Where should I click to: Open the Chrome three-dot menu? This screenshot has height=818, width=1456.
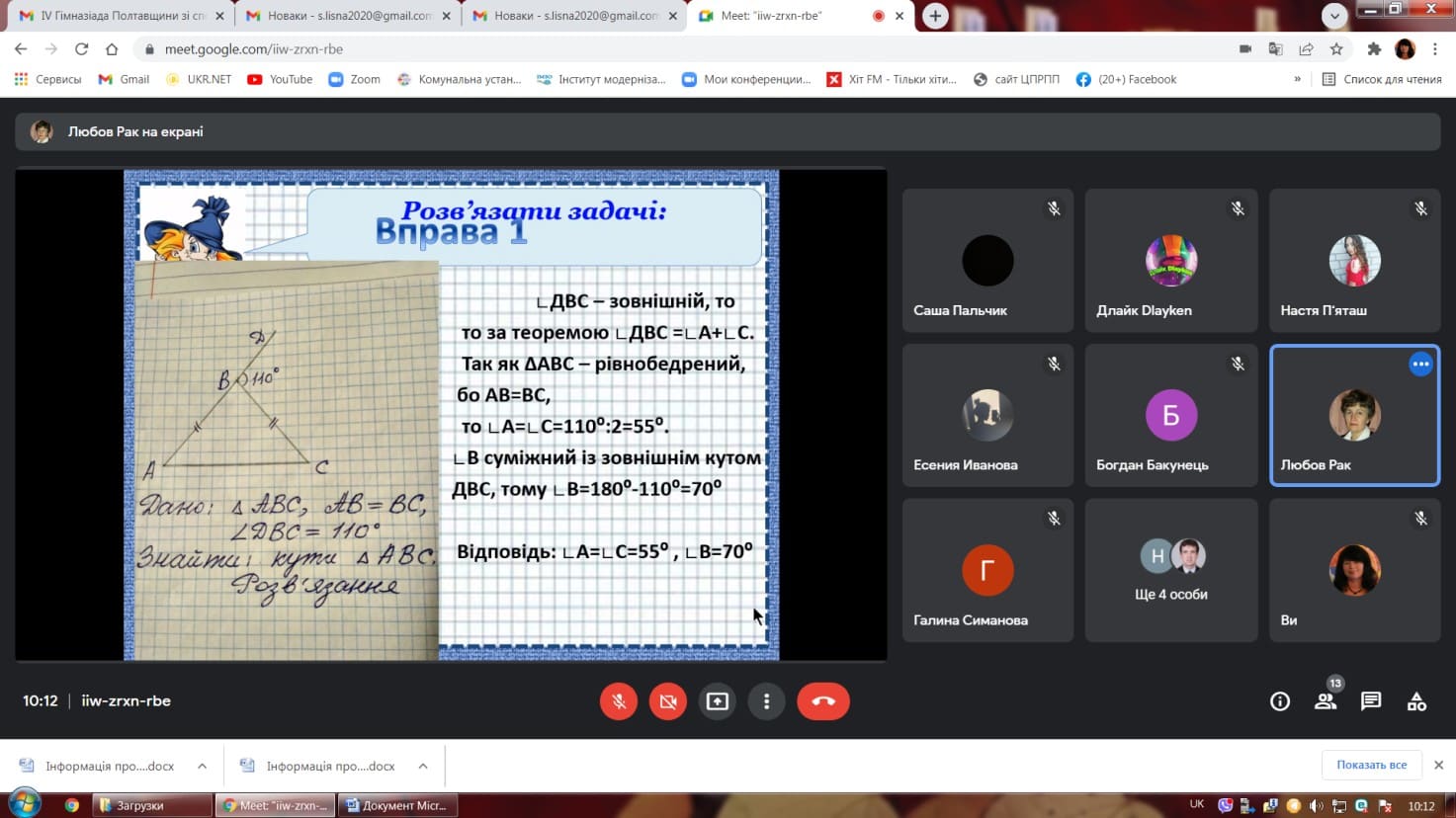coord(1435,48)
